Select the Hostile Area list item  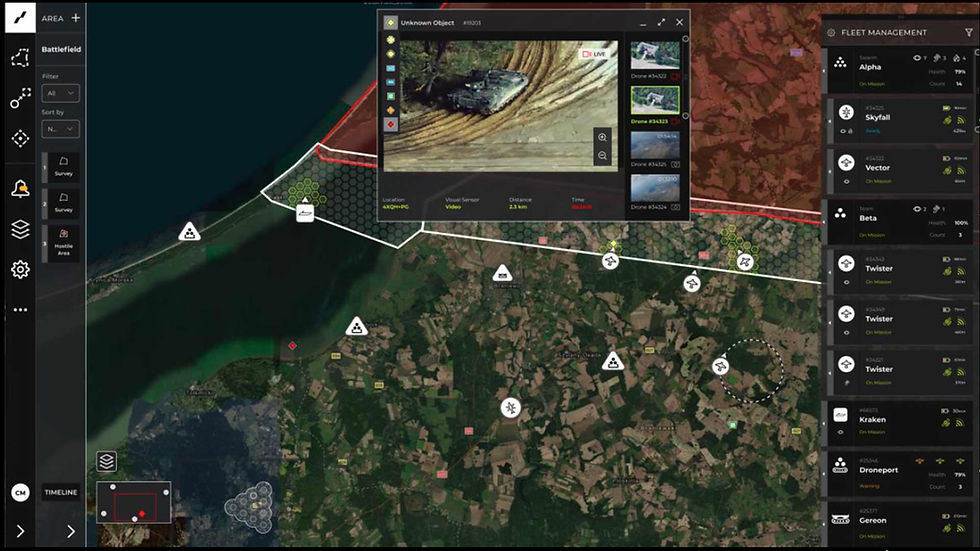click(63, 242)
